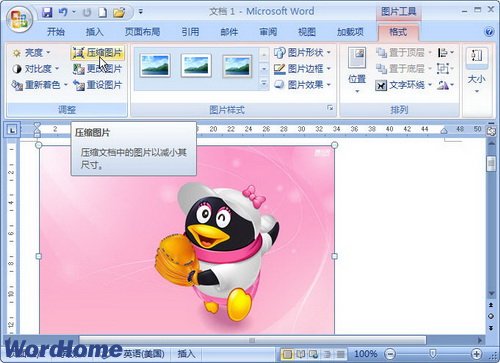Screen dimensions: 500x363
Task: Open file using folder icon
Action: (x=119, y=13)
